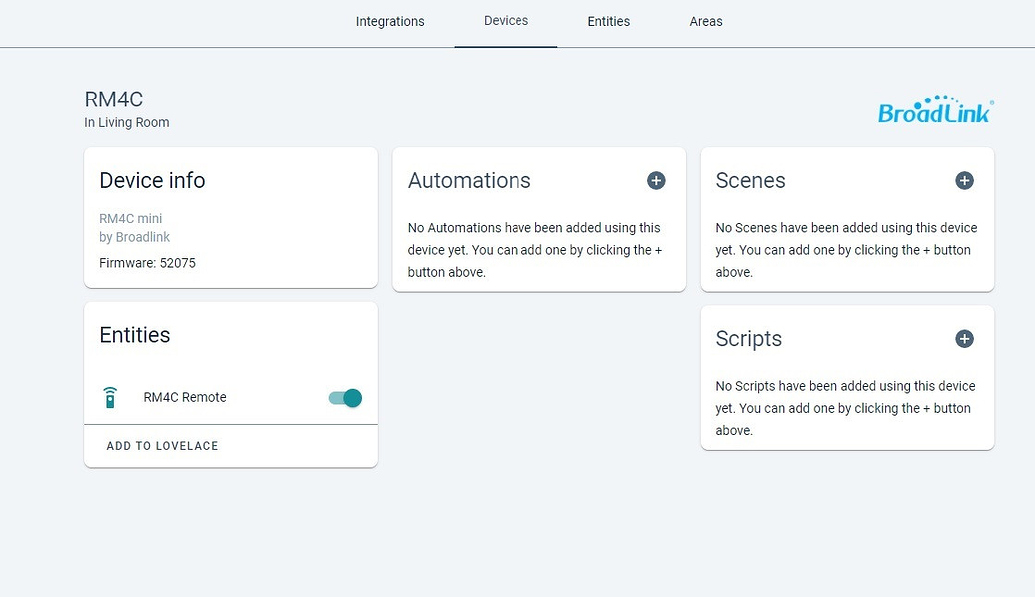
Task: Click the Device info card heading
Action: coord(152,181)
